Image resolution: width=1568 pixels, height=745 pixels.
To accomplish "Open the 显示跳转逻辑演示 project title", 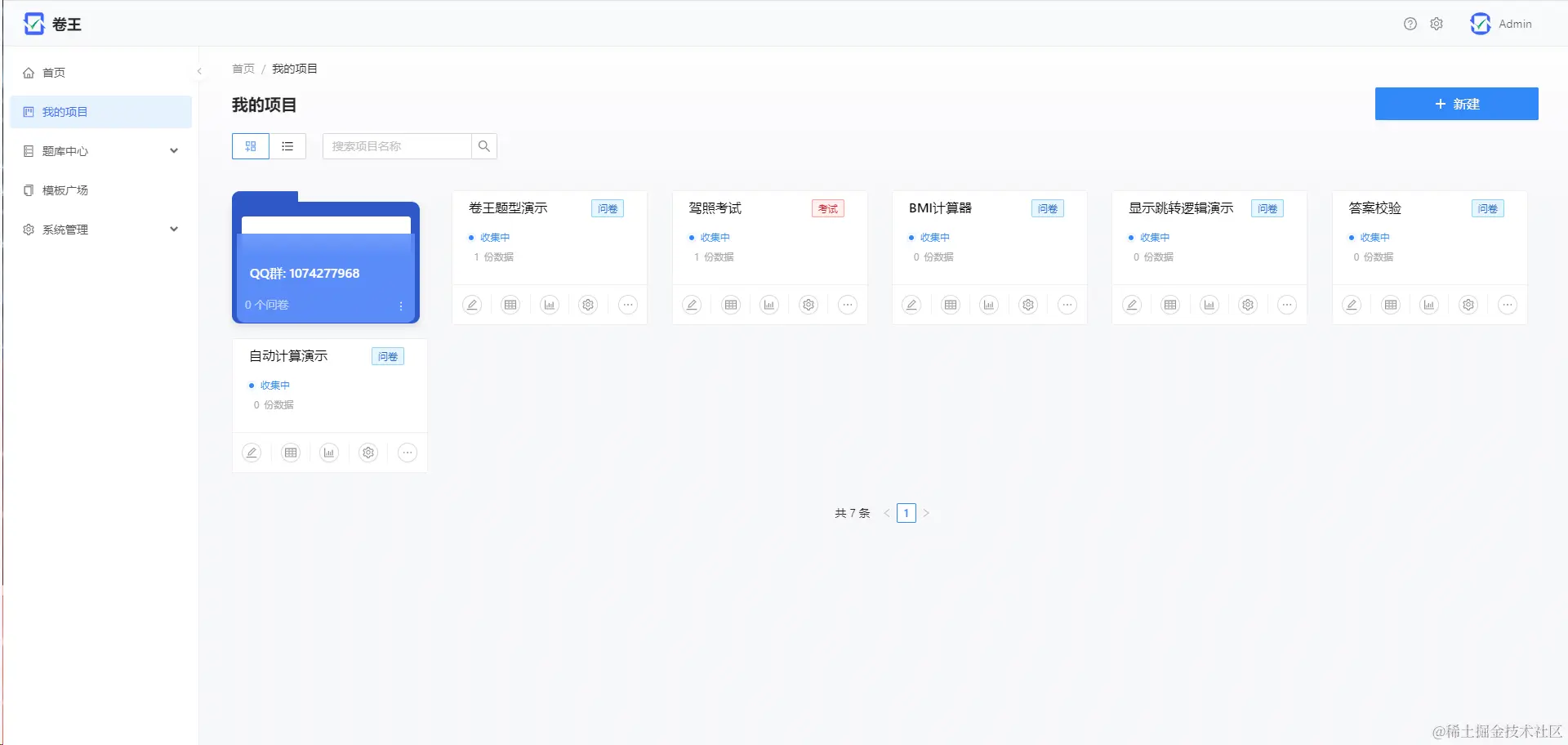I will click(x=1181, y=208).
